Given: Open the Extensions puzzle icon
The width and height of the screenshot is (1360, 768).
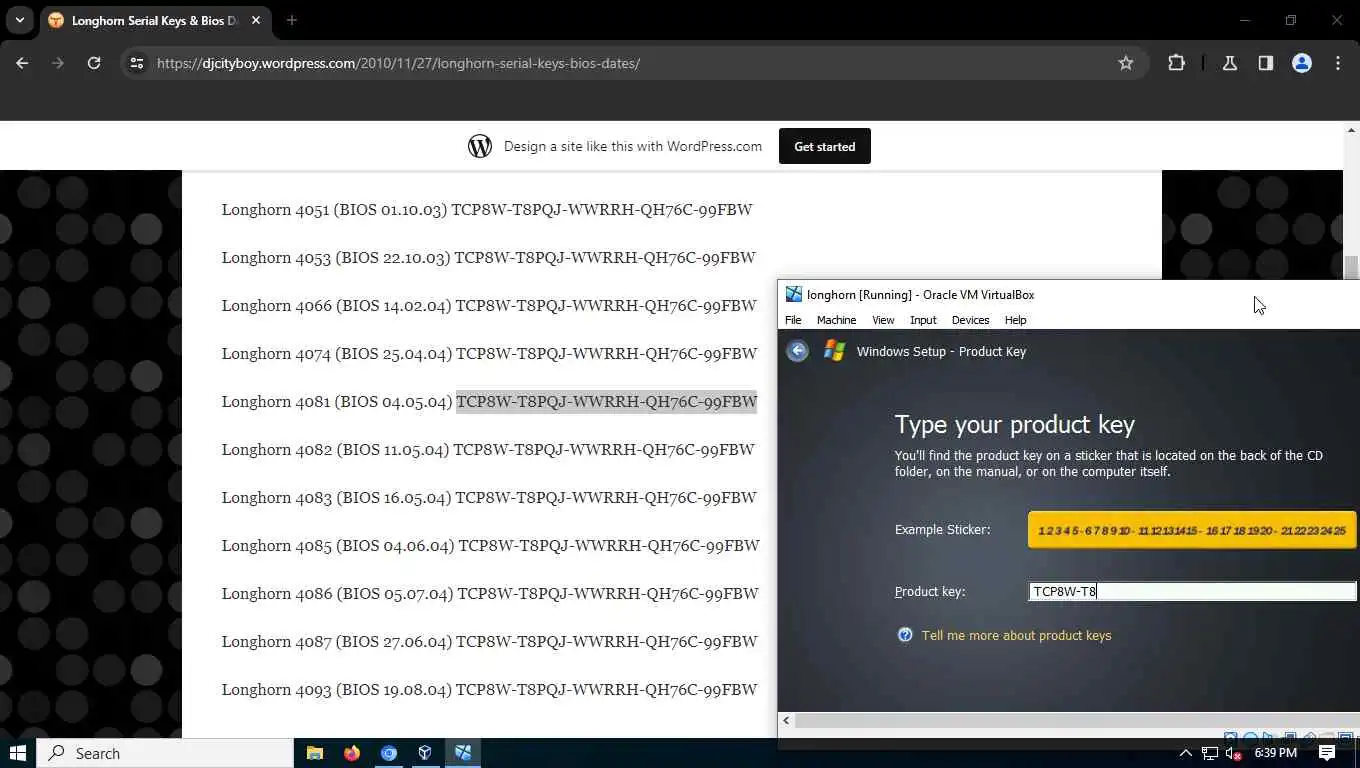Looking at the screenshot, I should point(1176,63).
